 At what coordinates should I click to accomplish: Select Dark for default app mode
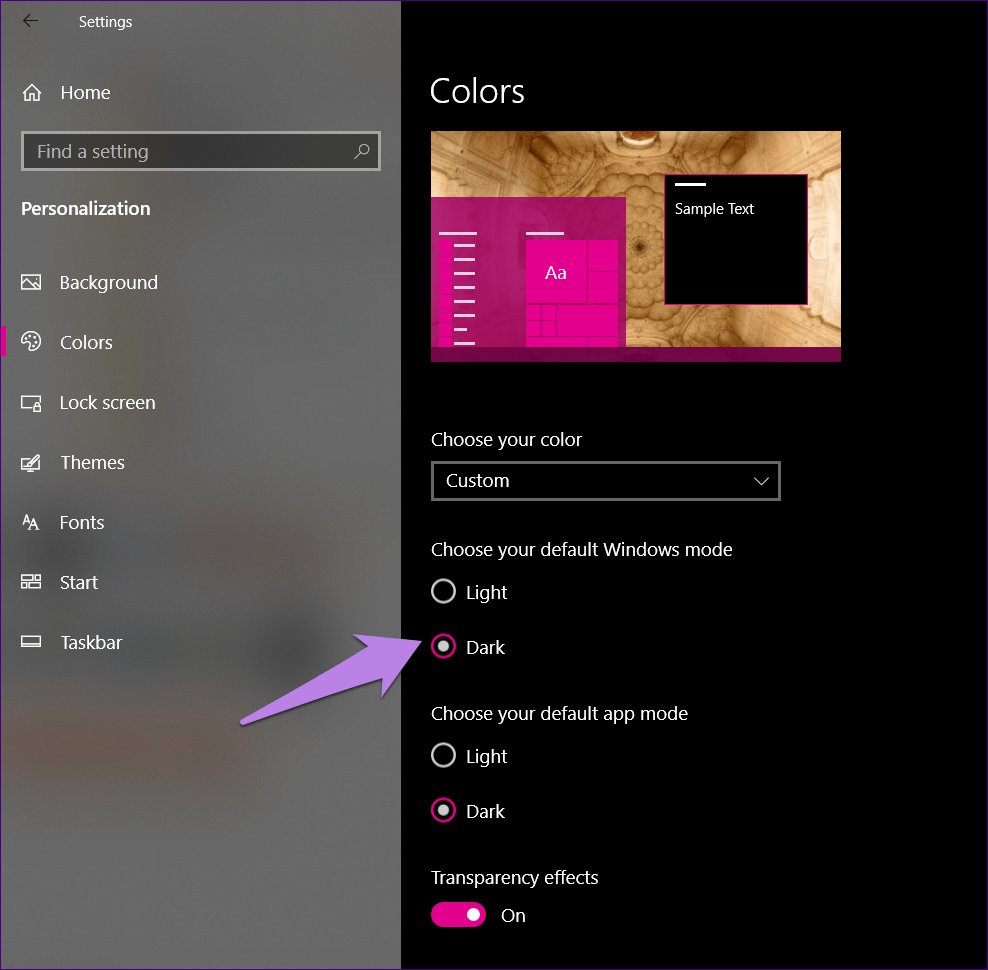click(x=443, y=811)
